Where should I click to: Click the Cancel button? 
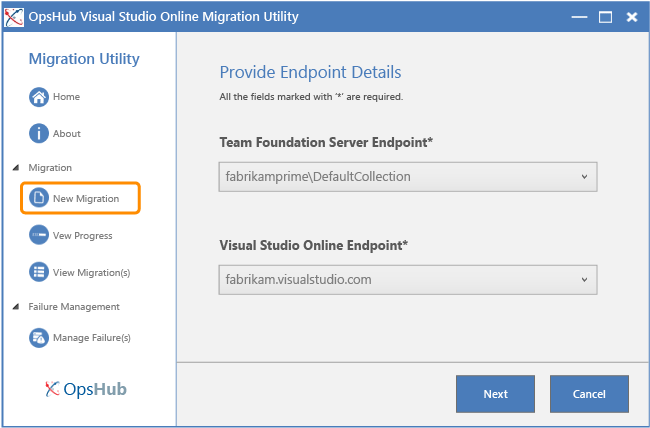[x=589, y=394]
